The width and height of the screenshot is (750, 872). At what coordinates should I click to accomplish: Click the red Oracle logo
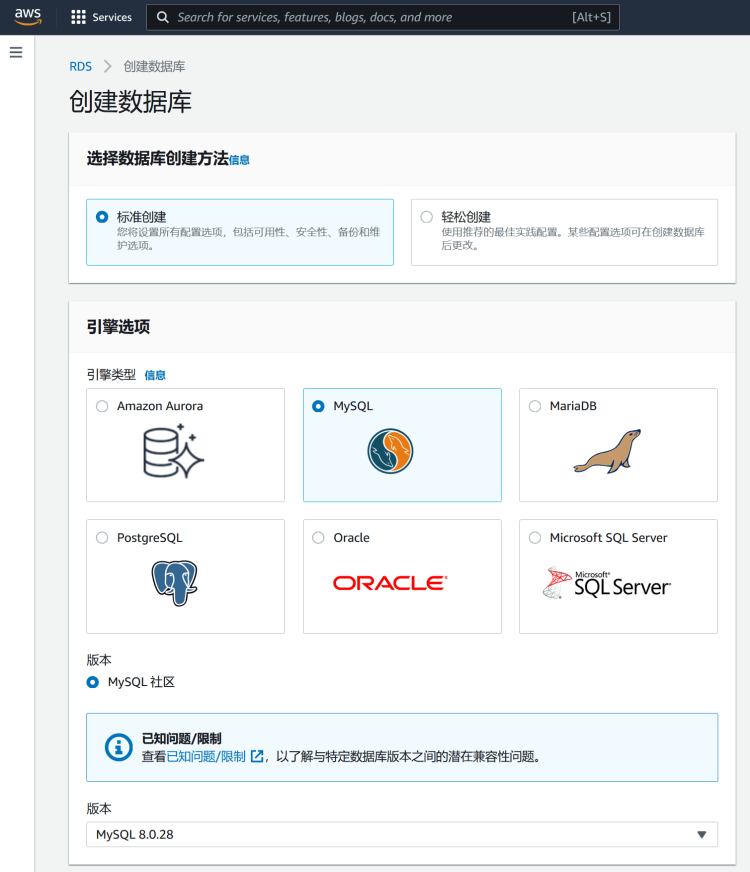click(390, 583)
